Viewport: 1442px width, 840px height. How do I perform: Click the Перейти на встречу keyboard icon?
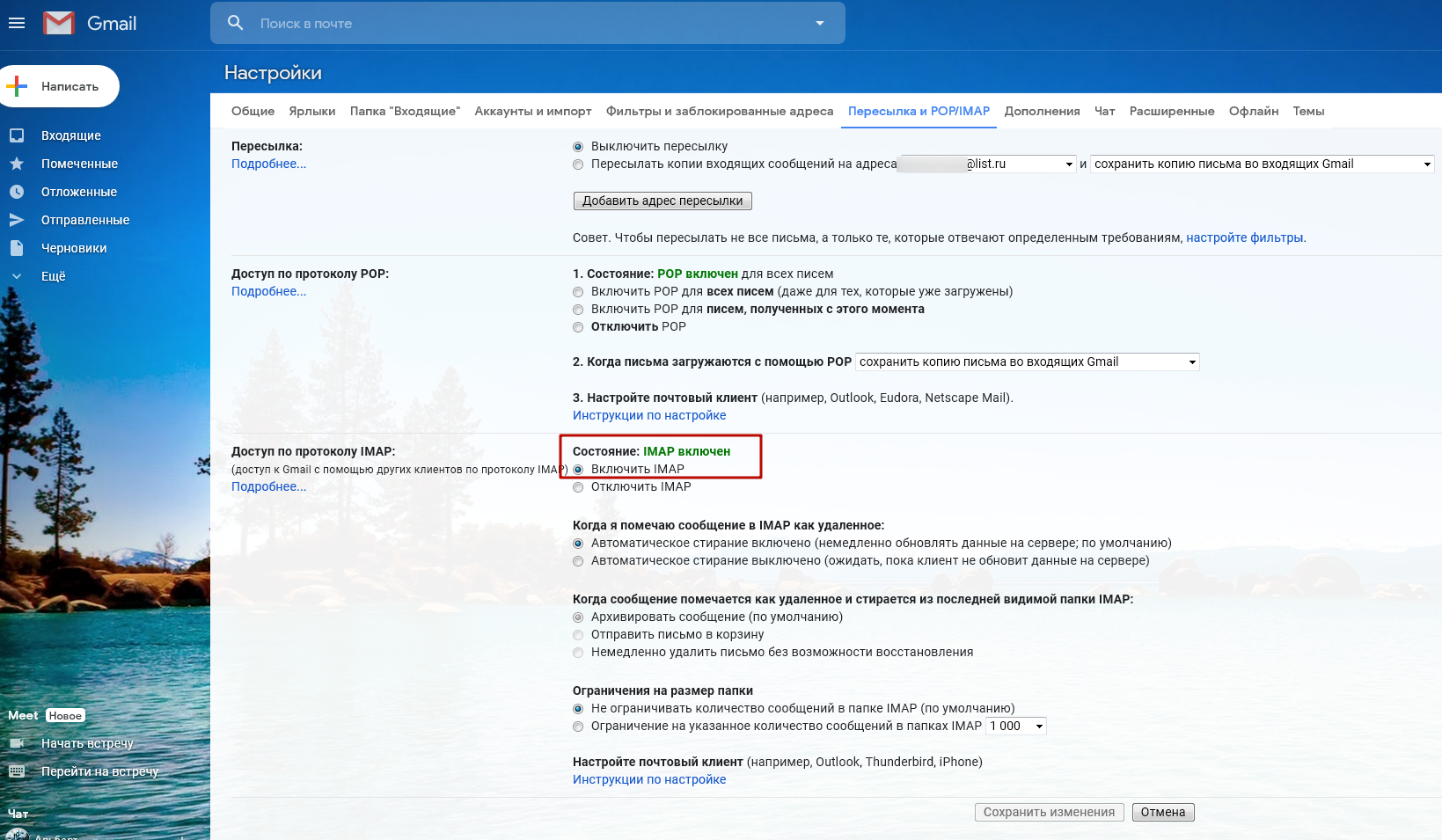tap(17, 771)
